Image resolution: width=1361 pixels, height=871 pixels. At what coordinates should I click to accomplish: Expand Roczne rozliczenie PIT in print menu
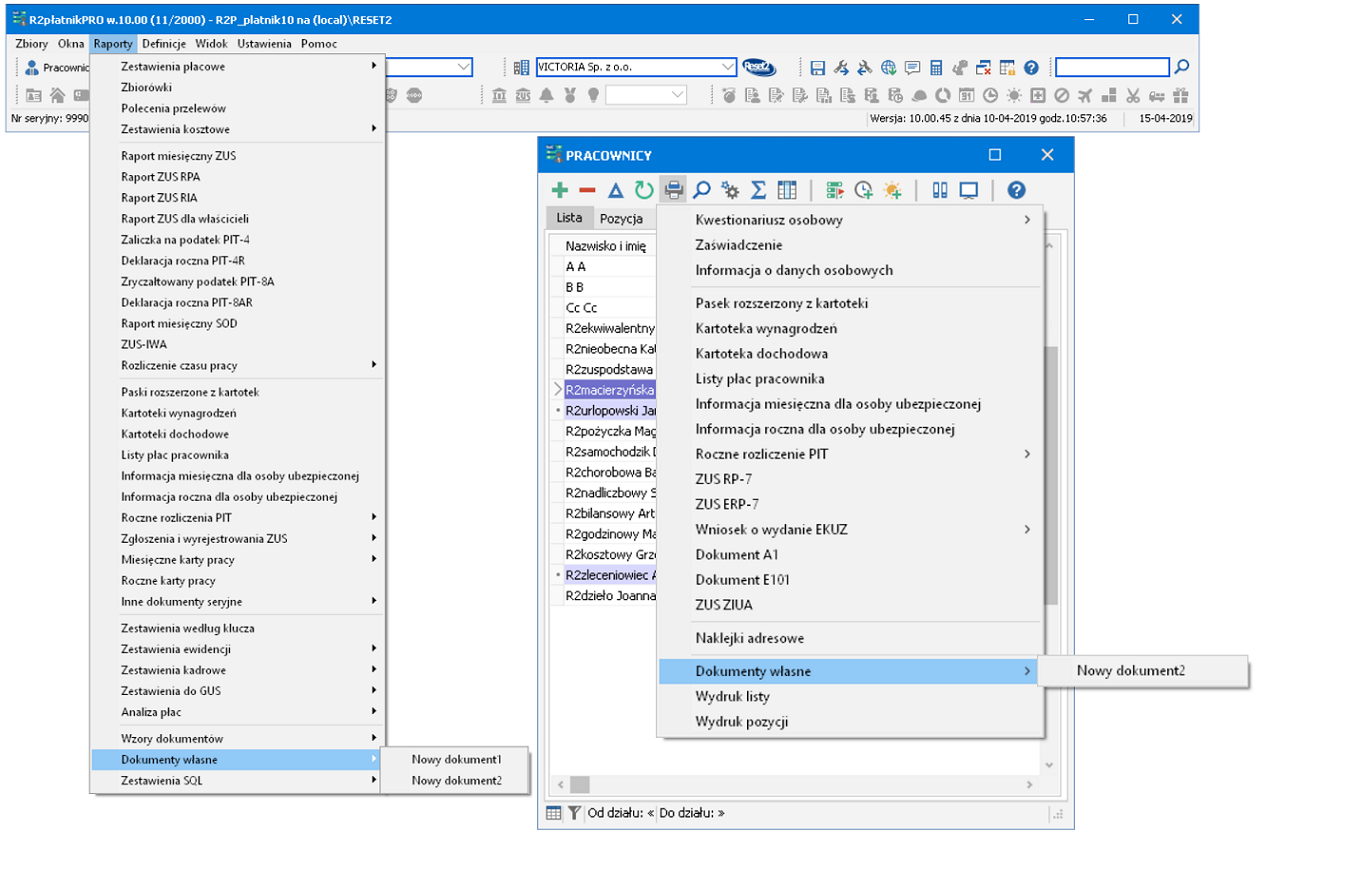point(850,454)
